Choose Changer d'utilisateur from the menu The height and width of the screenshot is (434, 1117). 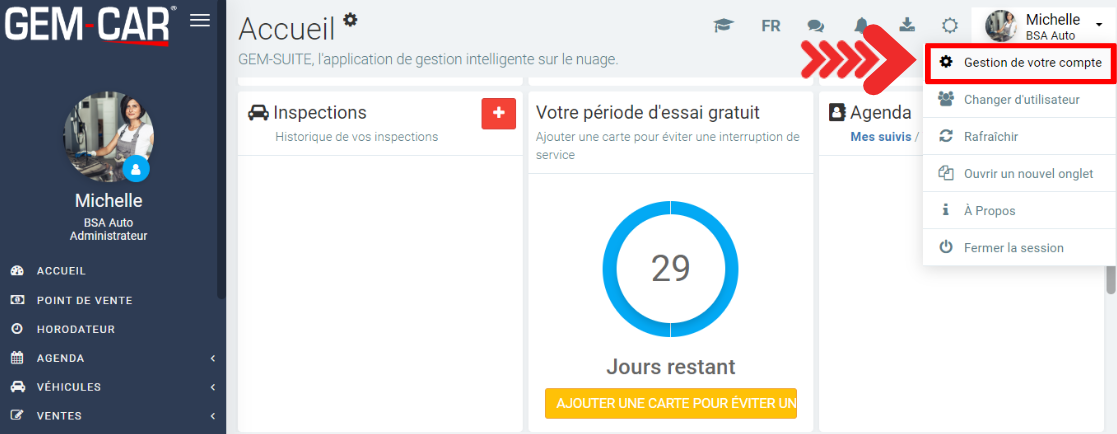[1020, 99]
